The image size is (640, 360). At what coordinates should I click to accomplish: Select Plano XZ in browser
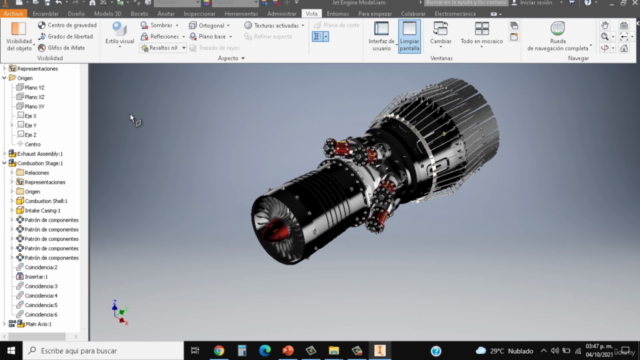click(x=30, y=97)
